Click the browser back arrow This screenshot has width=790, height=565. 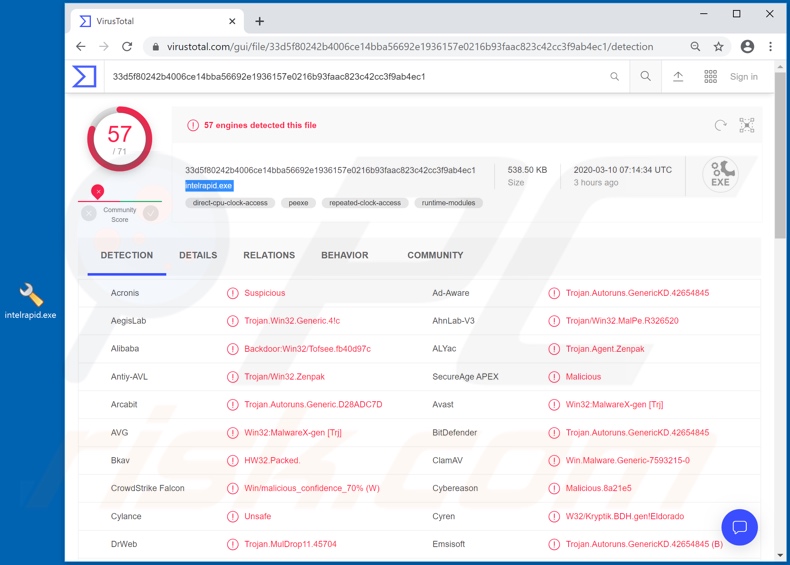[x=81, y=46]
